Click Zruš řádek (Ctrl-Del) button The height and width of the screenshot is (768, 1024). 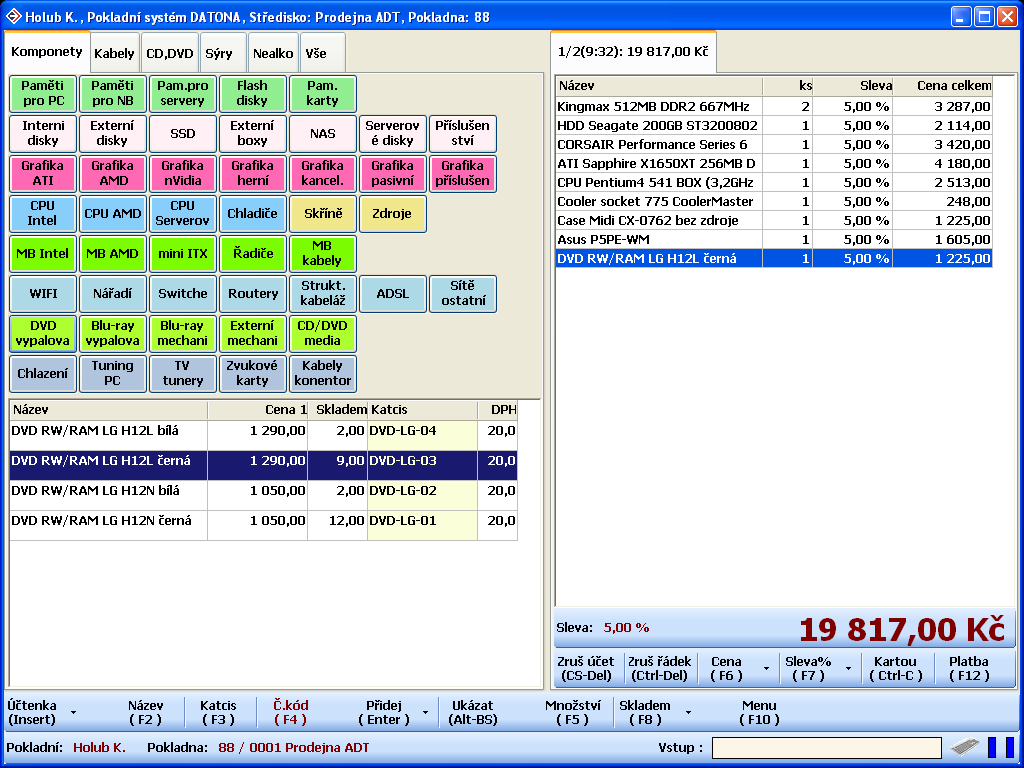tap(660, 669)
